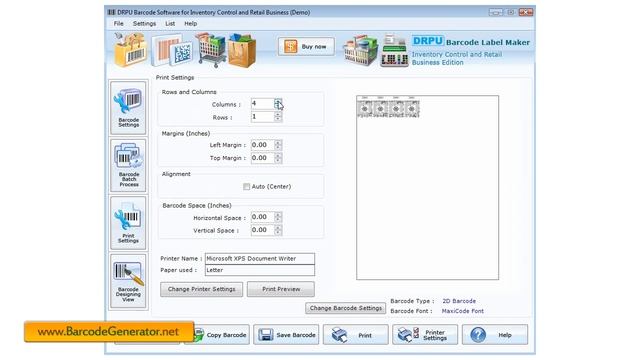
Task: Open Barcode Batch Process panel
Action: 128,165
